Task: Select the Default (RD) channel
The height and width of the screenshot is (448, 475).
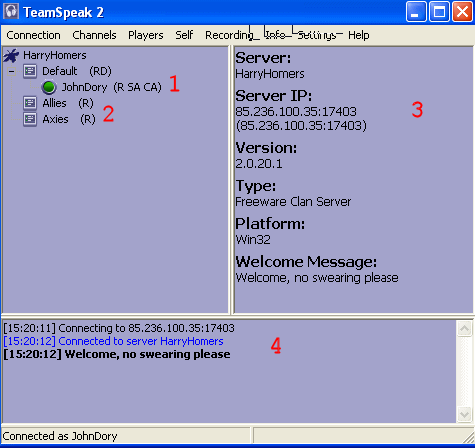Action: click(x=77, y=71)
